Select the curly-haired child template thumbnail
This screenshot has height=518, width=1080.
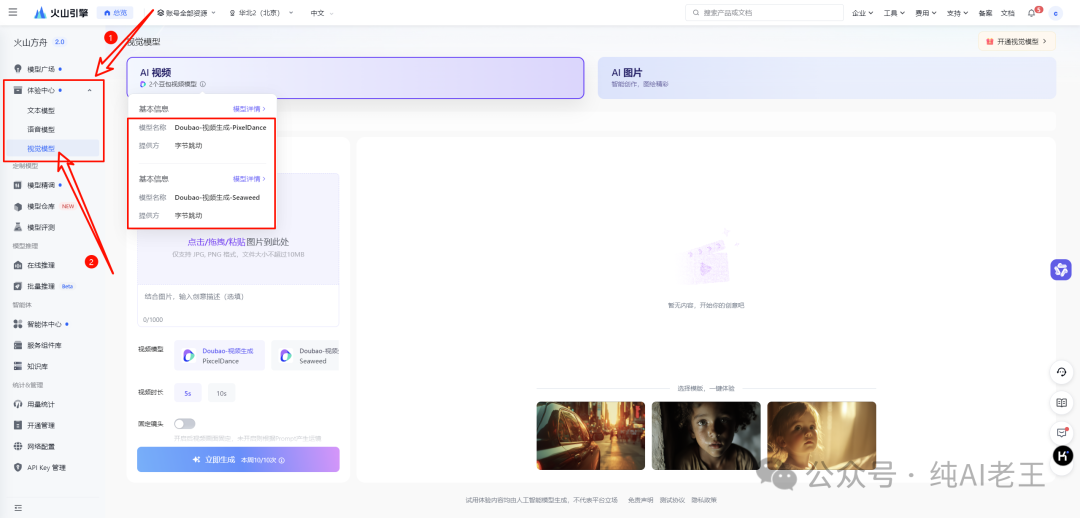click(x=706, y=435)
